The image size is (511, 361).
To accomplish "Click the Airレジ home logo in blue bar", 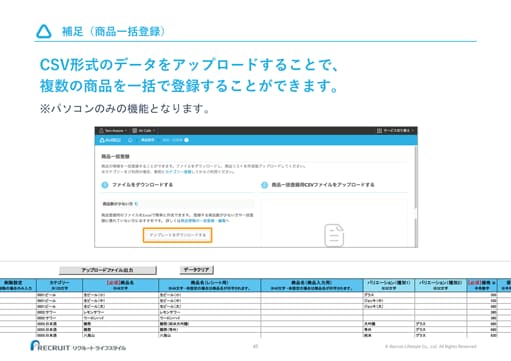I will 110,140.
